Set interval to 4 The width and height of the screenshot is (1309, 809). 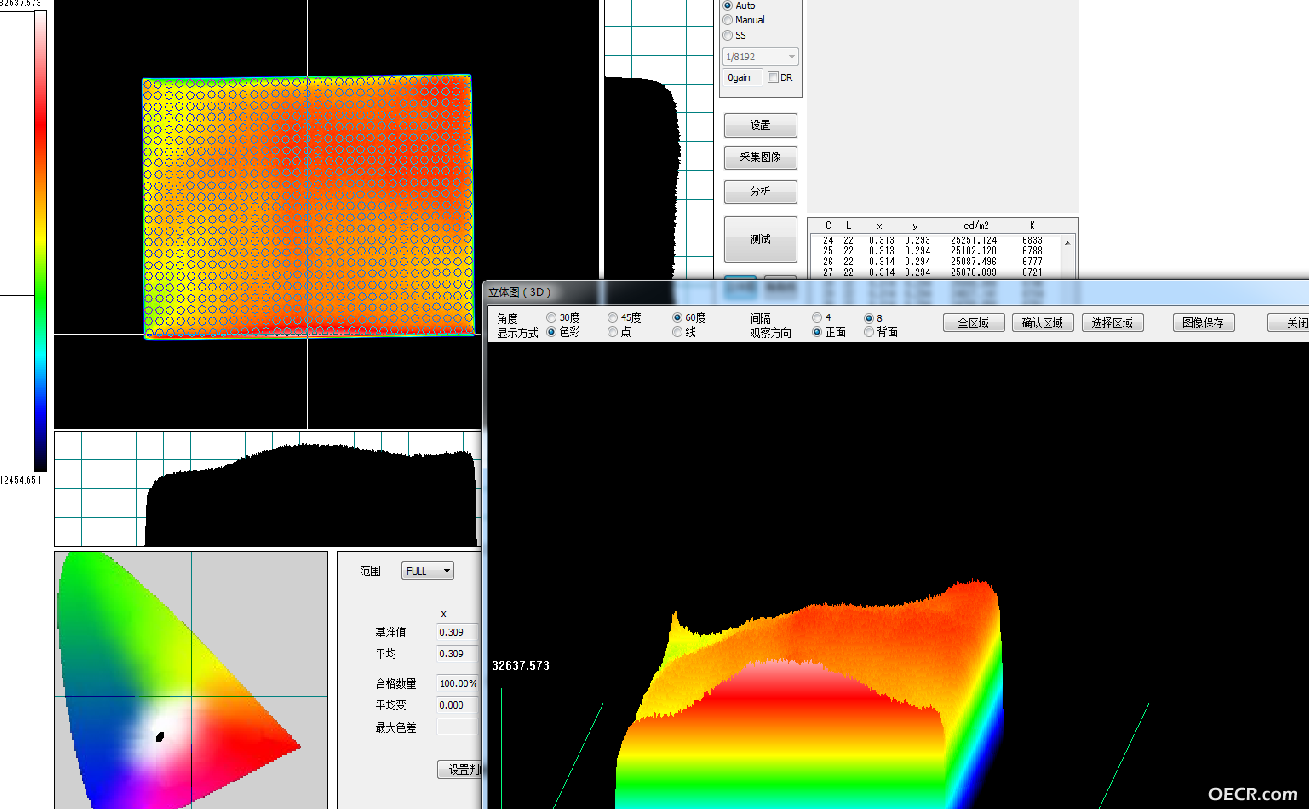pos(817,318)
